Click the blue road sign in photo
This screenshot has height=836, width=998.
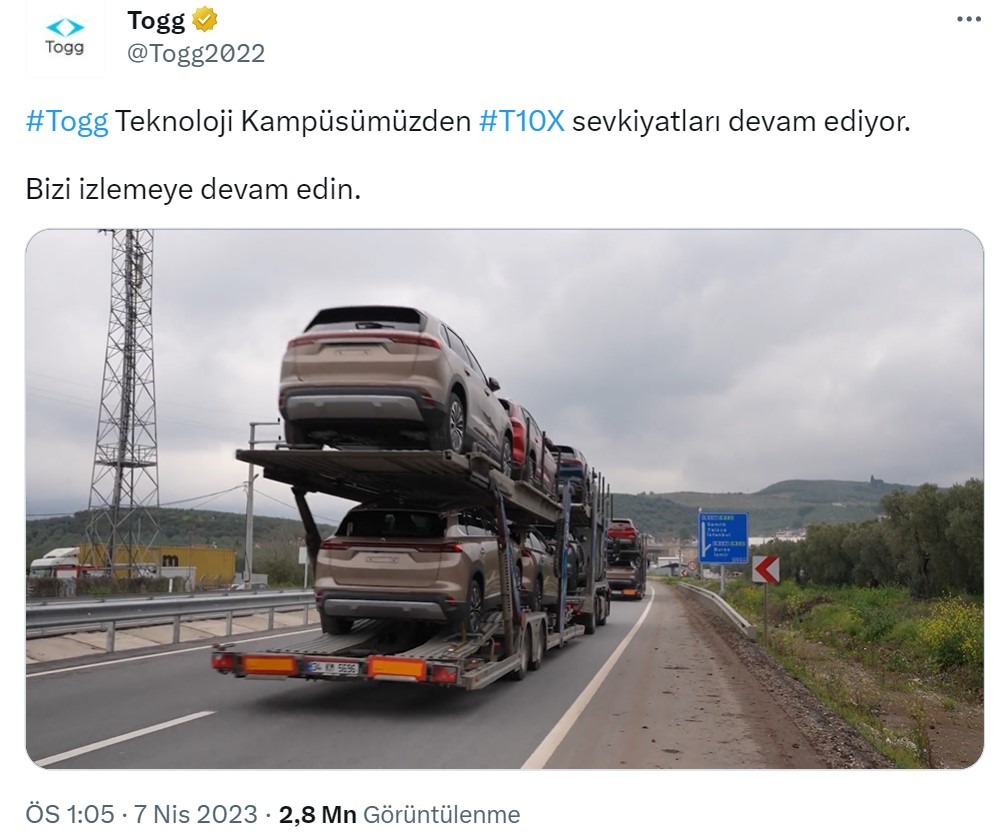pos(723,537)
